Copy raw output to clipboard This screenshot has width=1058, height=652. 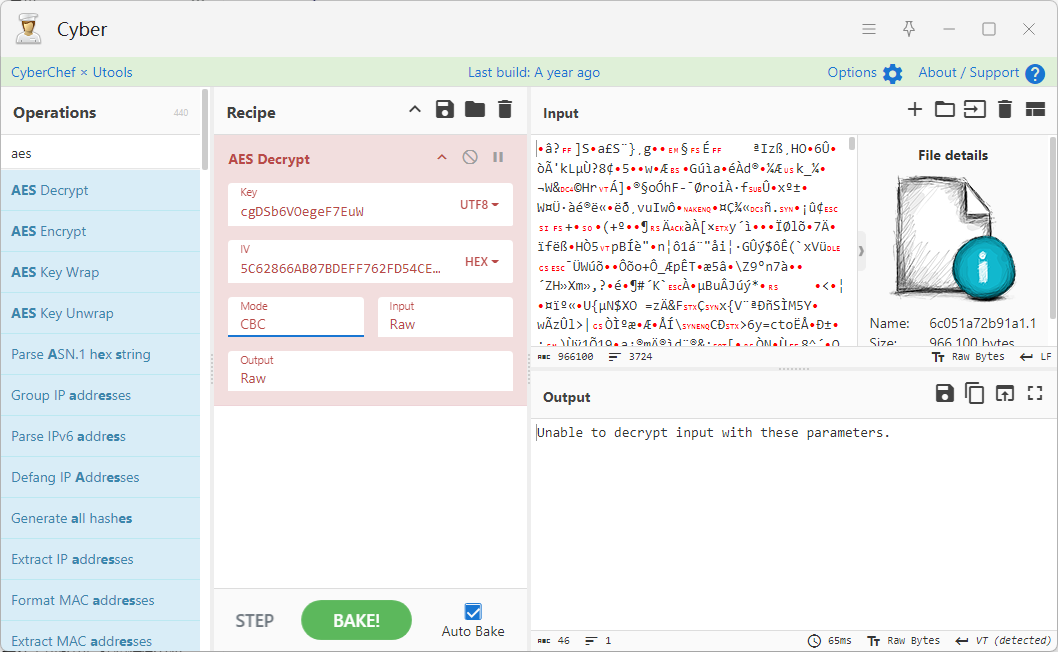[x=974, y=393]
